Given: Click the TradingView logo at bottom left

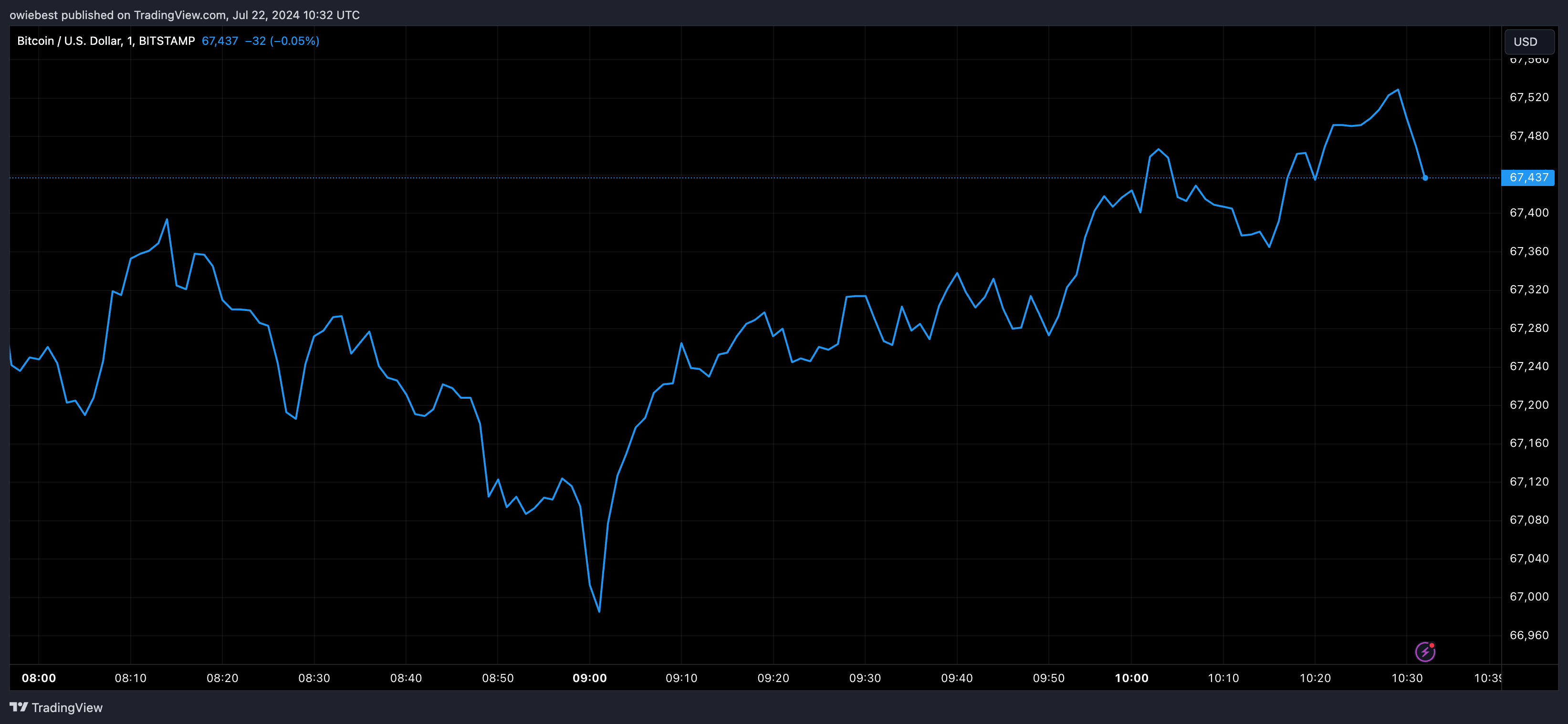Looking at the screenshot, I should pyautogui.click(x=56, y=708).
